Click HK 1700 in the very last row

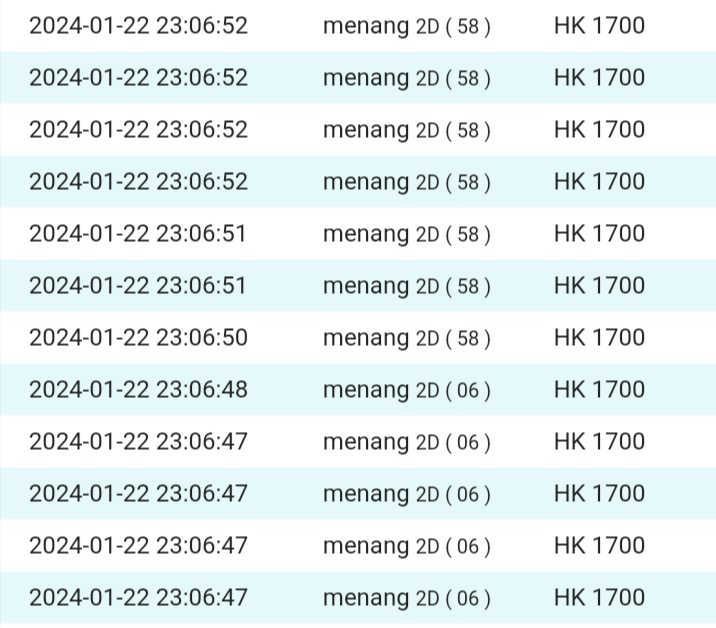click(x=599, y=598)
